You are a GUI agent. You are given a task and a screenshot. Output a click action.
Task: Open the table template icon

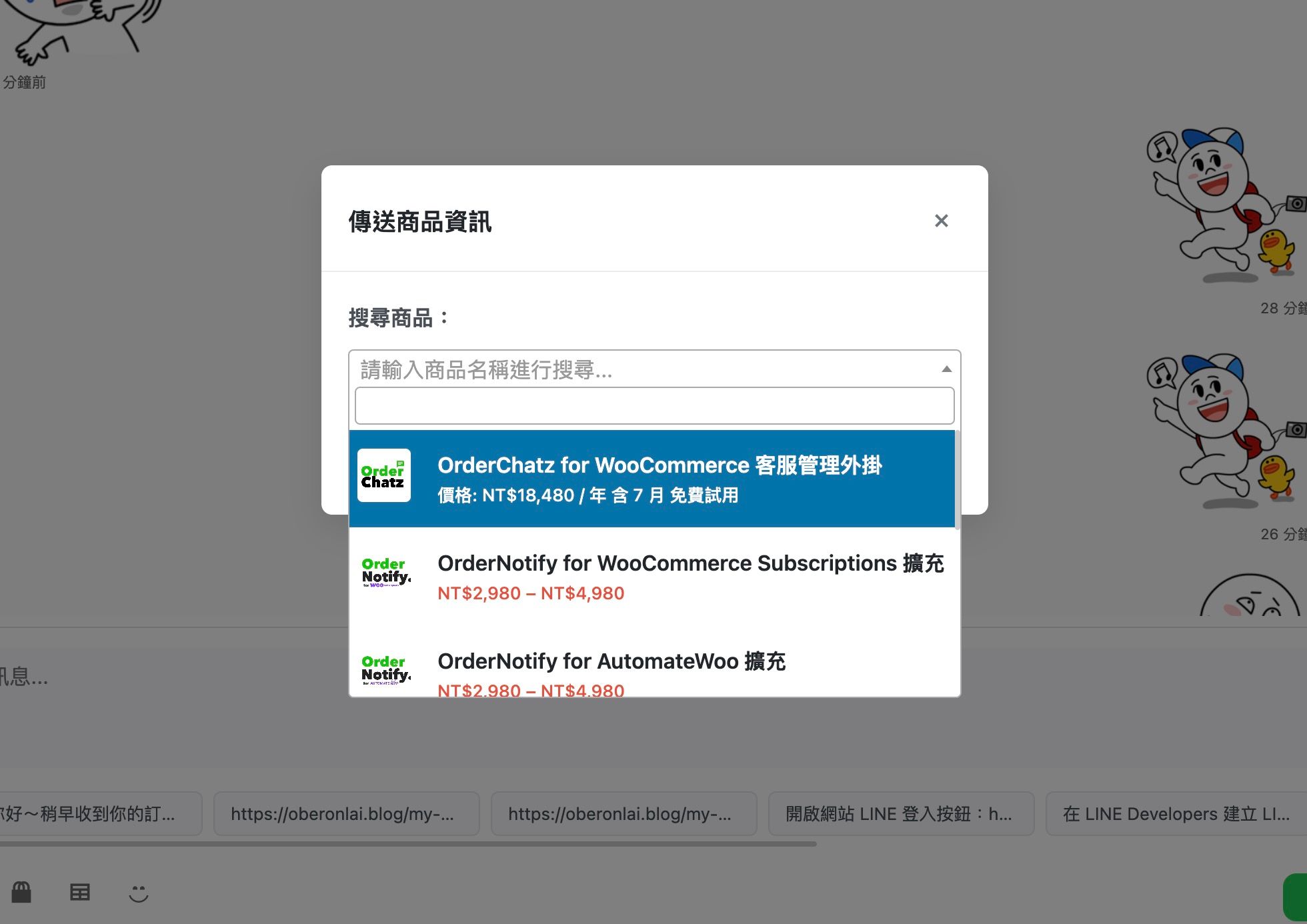80,892
